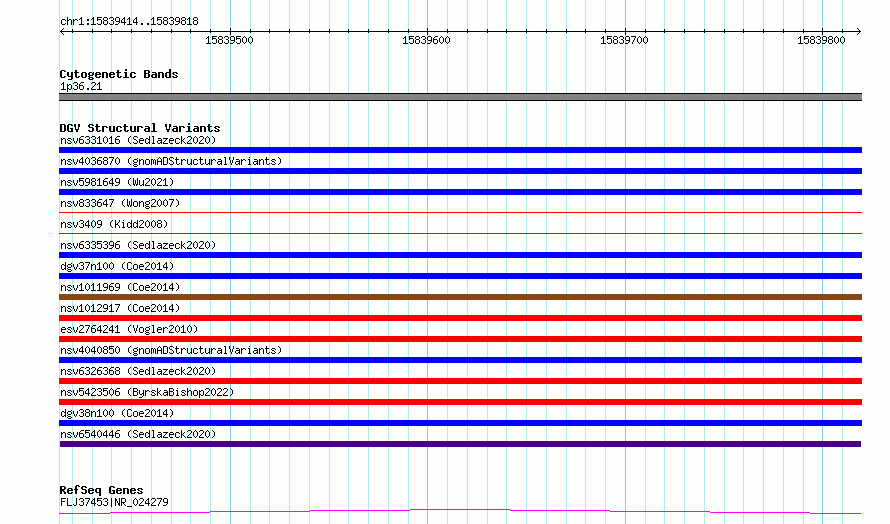
Task: Open nsv3409 (Kidd2008) label
Action: tap(114, 224)
